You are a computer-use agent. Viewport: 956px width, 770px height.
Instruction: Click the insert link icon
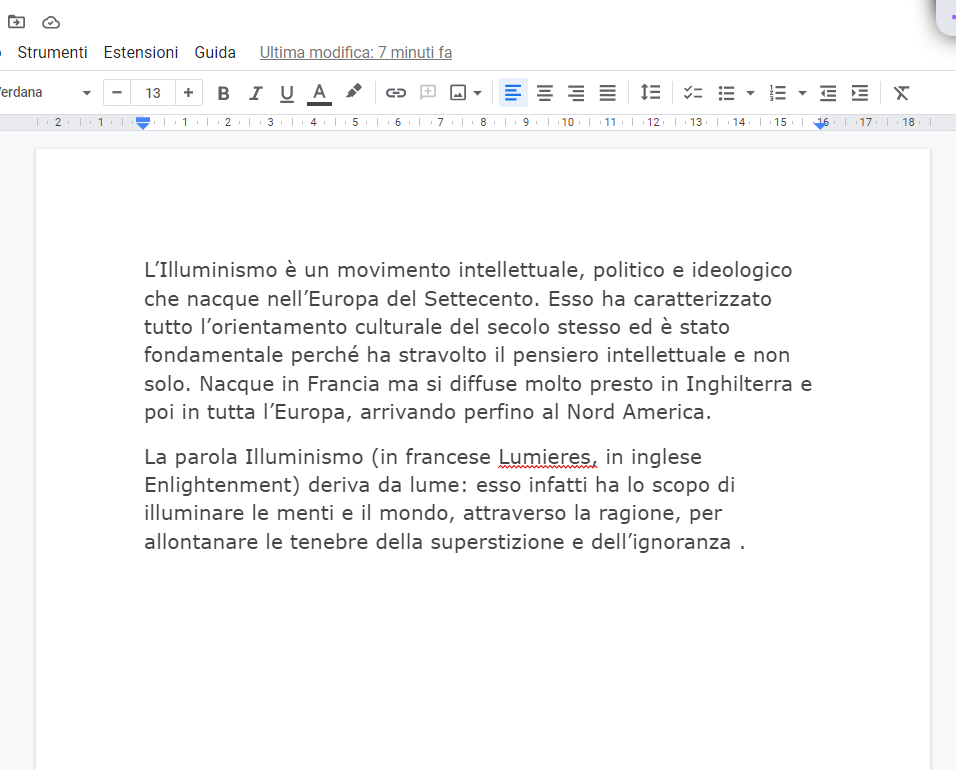click(x=396, y=93)
